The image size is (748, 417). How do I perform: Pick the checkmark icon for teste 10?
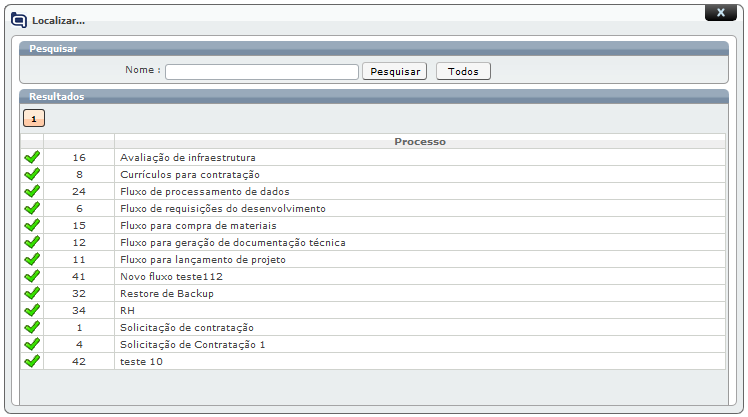(x=31, y=361)
